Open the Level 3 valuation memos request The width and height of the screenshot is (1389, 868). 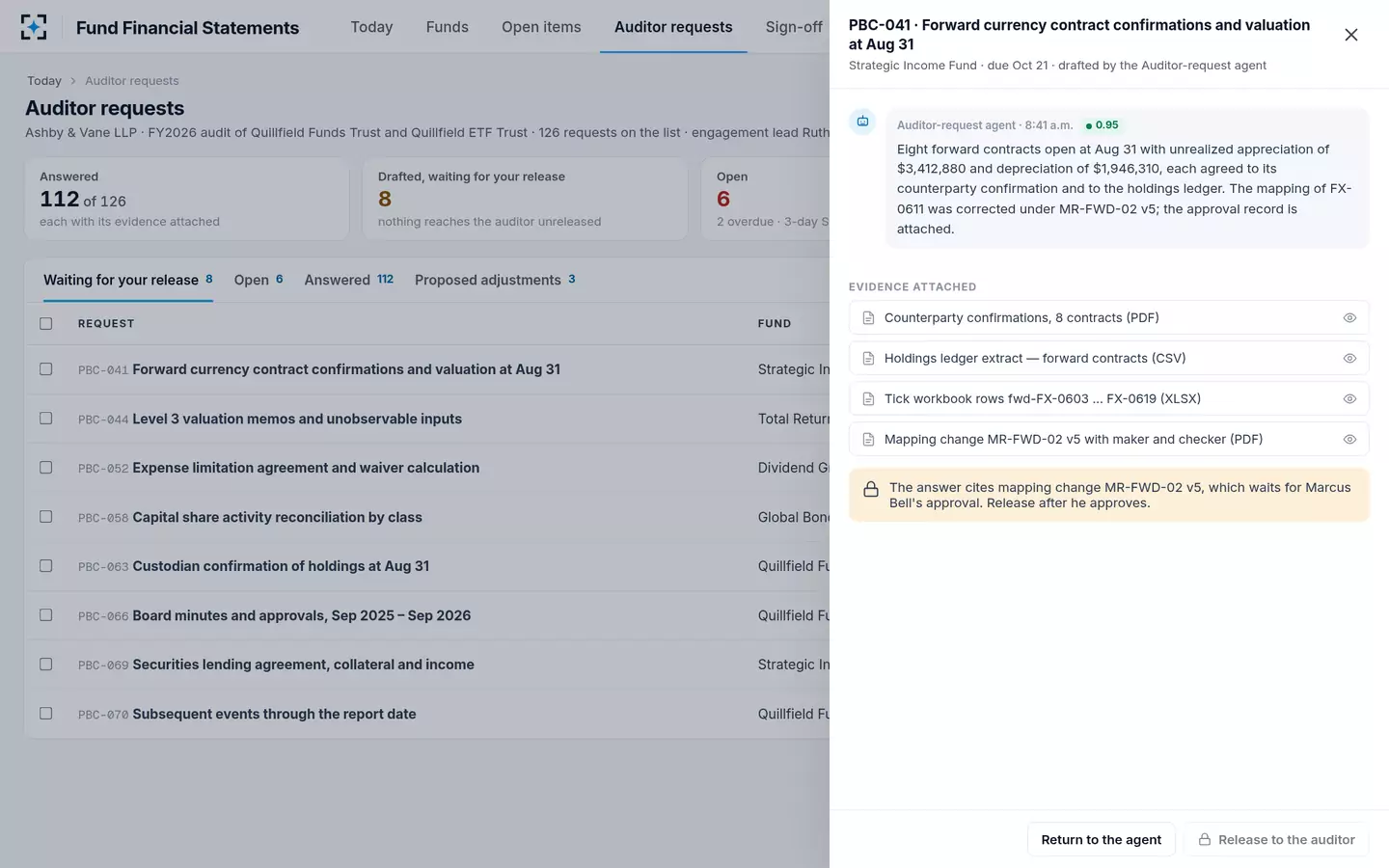297,419
